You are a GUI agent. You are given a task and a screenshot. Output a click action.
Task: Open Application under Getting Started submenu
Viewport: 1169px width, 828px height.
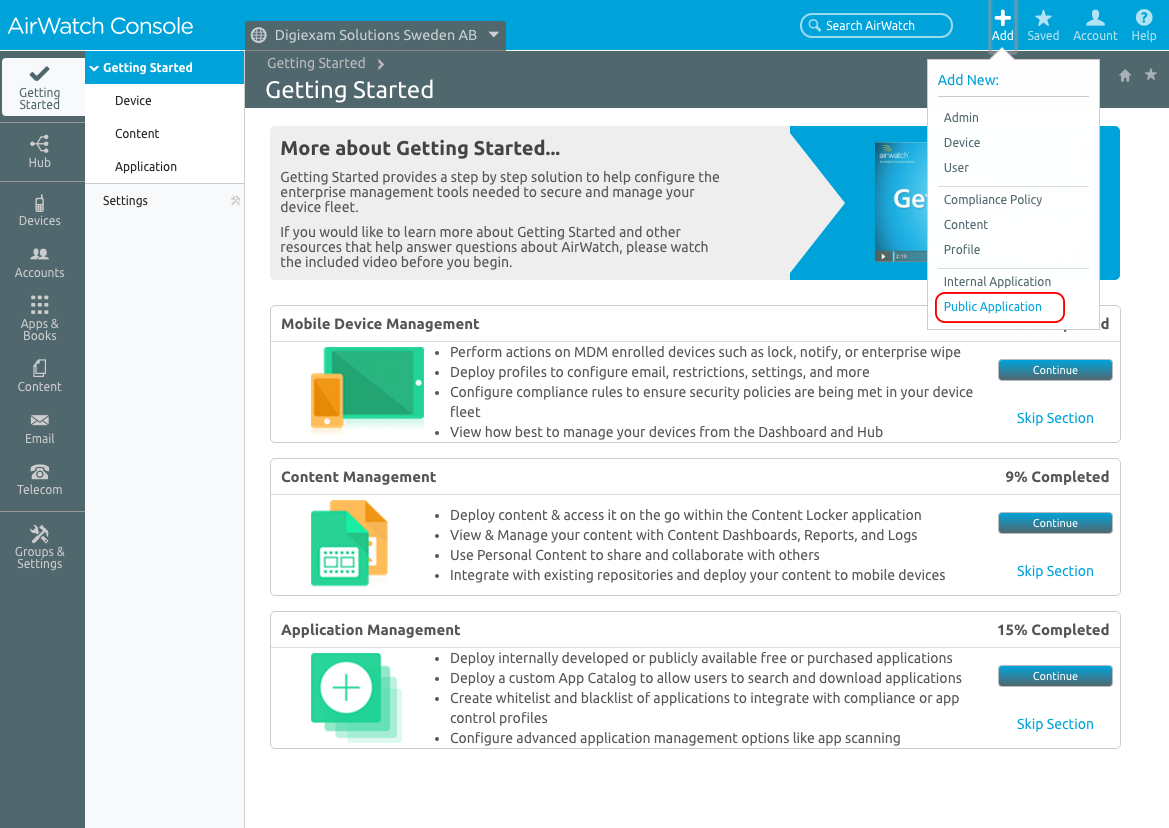(x=146, y=167)
